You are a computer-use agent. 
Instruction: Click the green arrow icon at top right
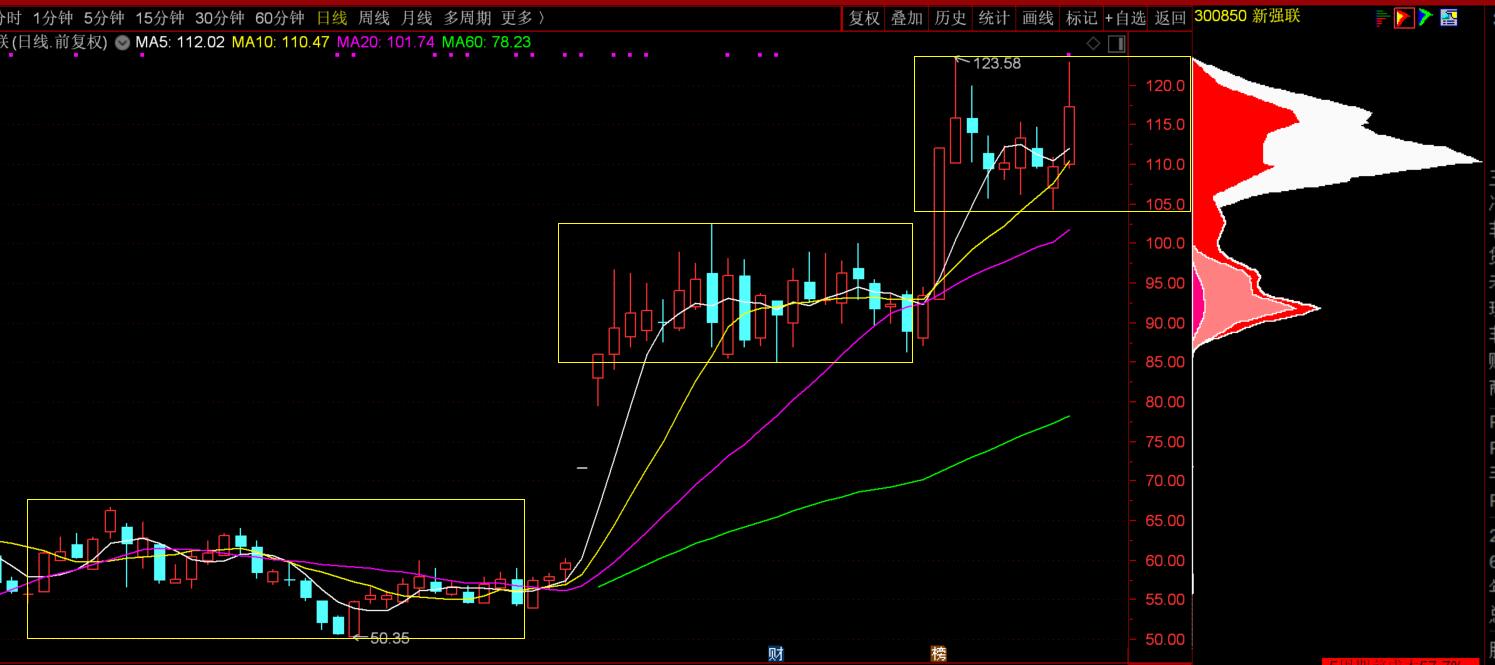[1426, 17]
